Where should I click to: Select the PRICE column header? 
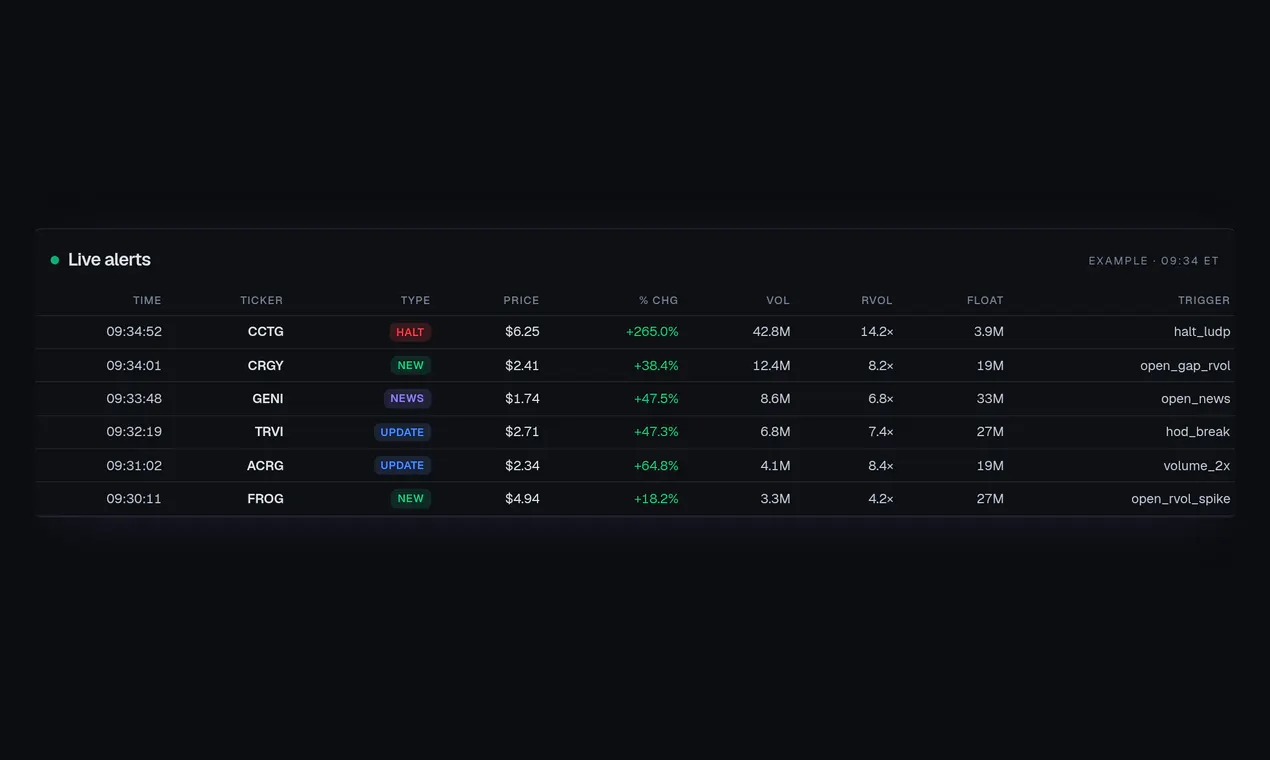pos(521,300)
